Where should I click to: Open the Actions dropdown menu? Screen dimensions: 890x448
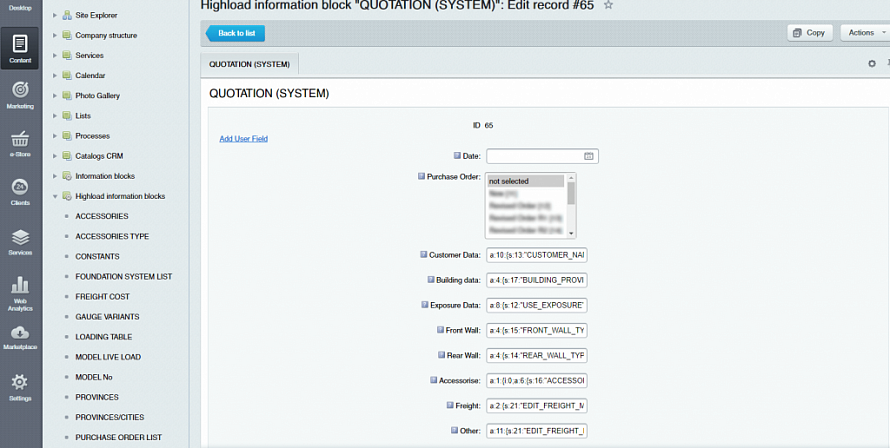pos(864,32)
